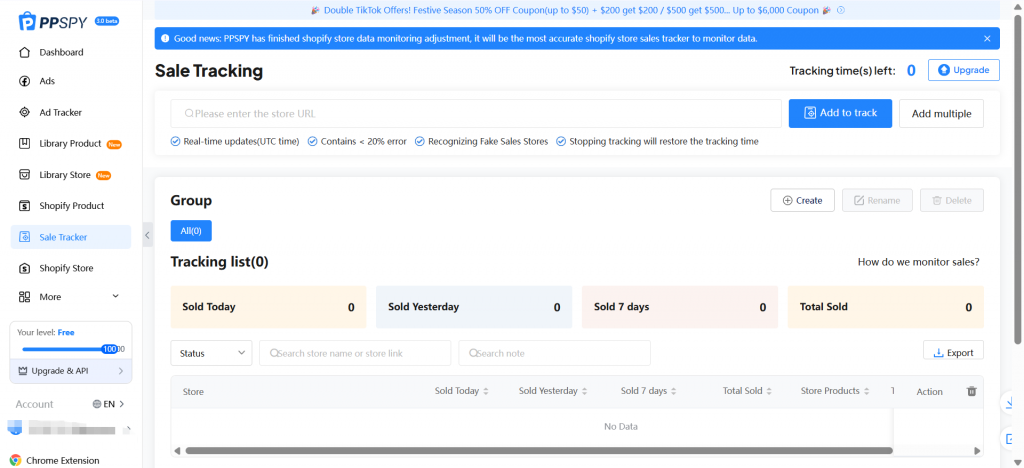Screen dimensions: 1024x468
Task: Click the Rename group button
Action: (x=877, y=200)
